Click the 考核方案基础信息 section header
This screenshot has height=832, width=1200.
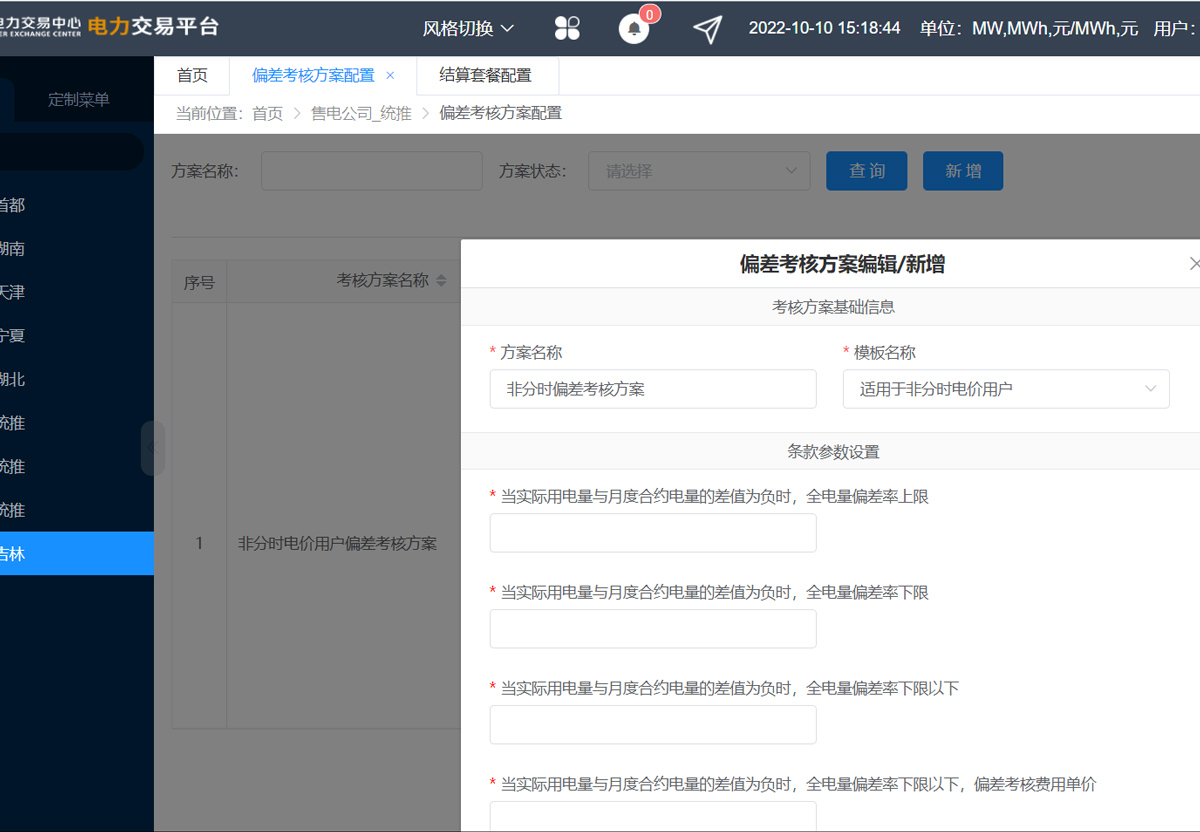[833, 307]
